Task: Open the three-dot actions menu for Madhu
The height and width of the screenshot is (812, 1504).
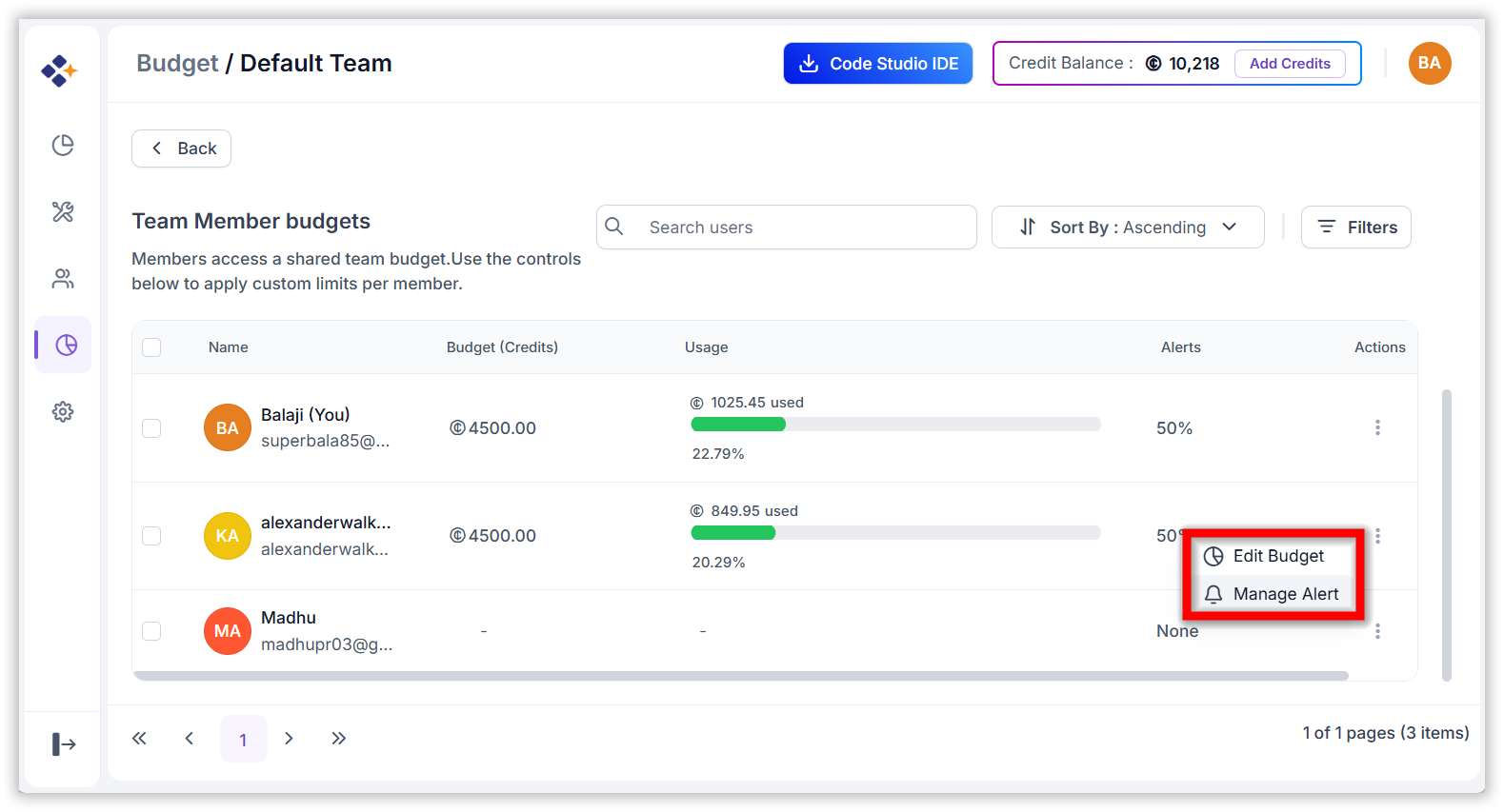Action: (1377, 631)
